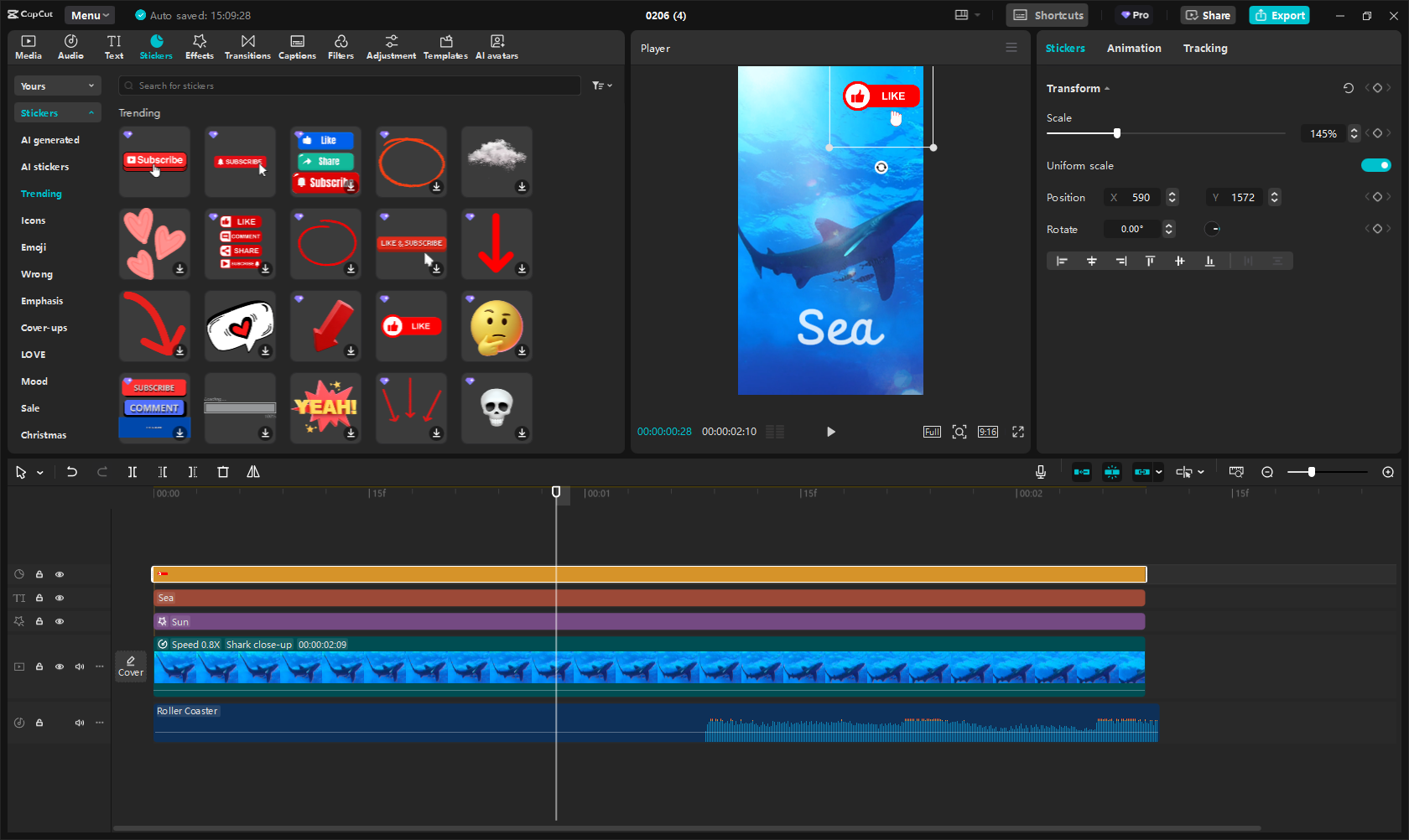The image size is (1409, 840).
Task: Reset the Transform settings
Action: [1348, 88]
